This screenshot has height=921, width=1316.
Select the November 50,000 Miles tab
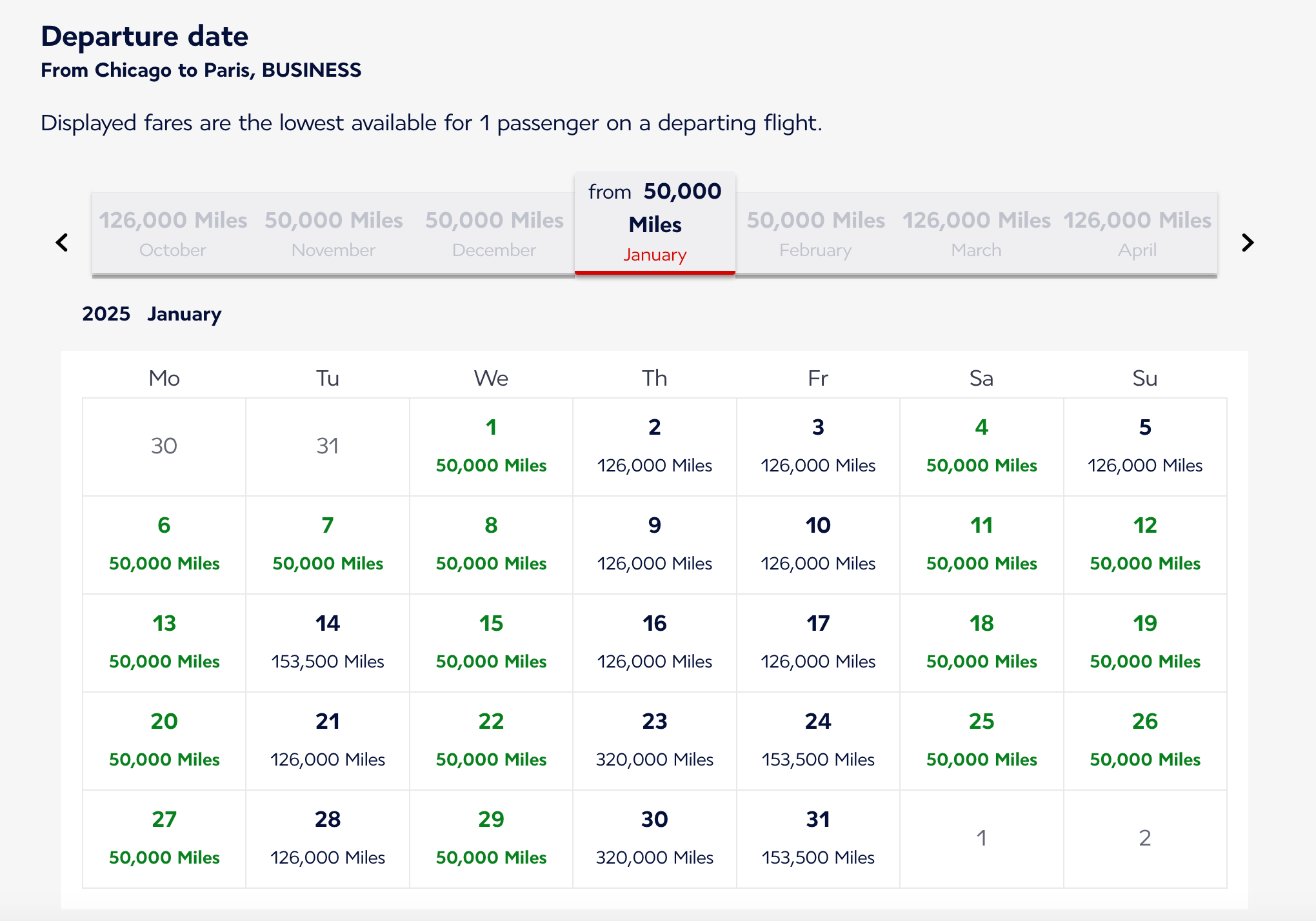(x=333, y=233)
